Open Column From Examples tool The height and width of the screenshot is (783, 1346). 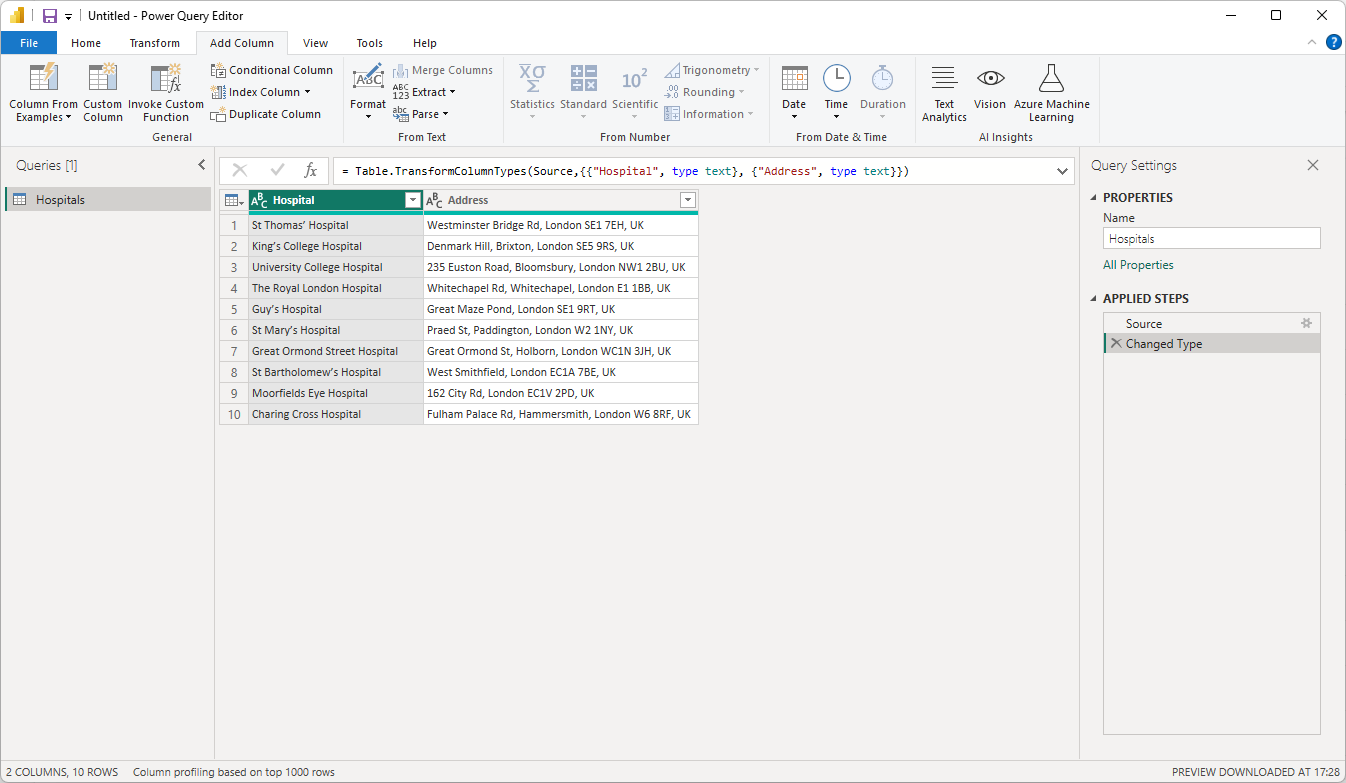[43, 79]
